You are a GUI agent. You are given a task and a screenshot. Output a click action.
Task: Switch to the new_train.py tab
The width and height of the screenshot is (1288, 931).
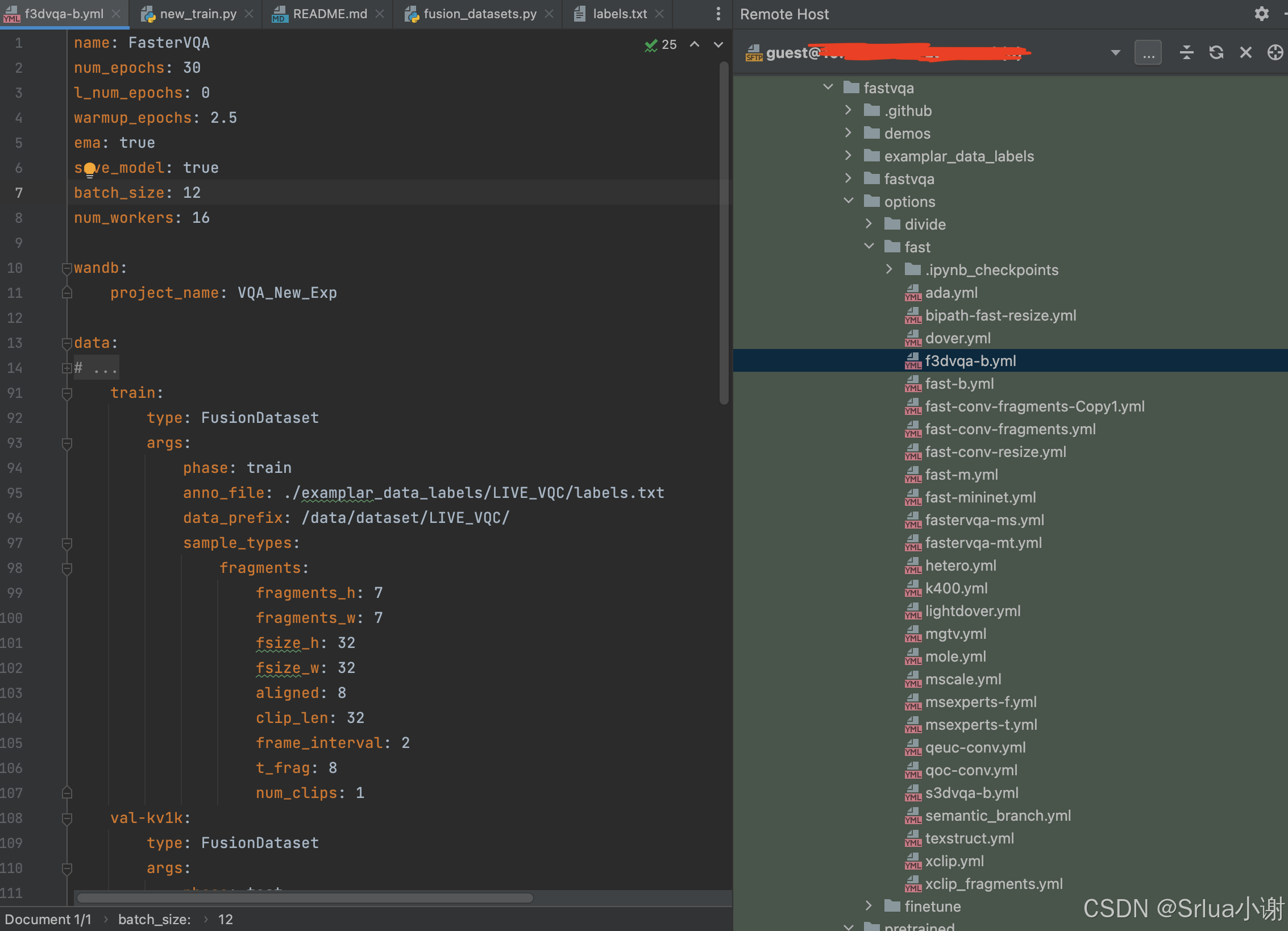click(197, 14)
